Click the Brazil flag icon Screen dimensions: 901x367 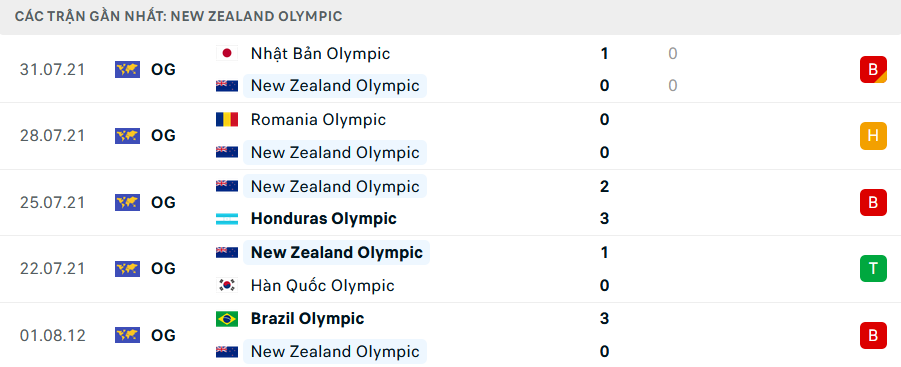click(227, 319)
